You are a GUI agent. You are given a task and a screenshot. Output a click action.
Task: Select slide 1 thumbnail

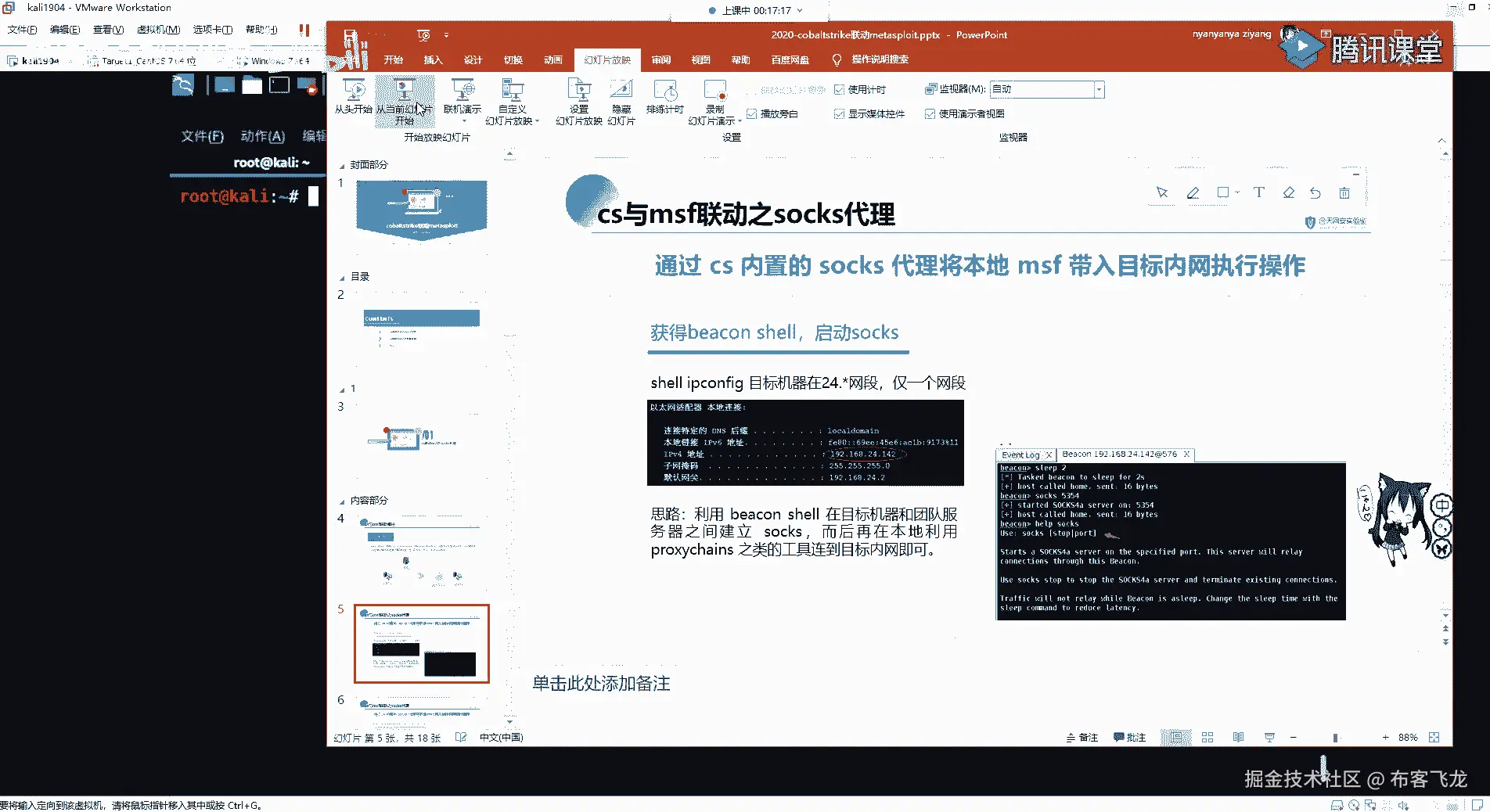[422, 210]
